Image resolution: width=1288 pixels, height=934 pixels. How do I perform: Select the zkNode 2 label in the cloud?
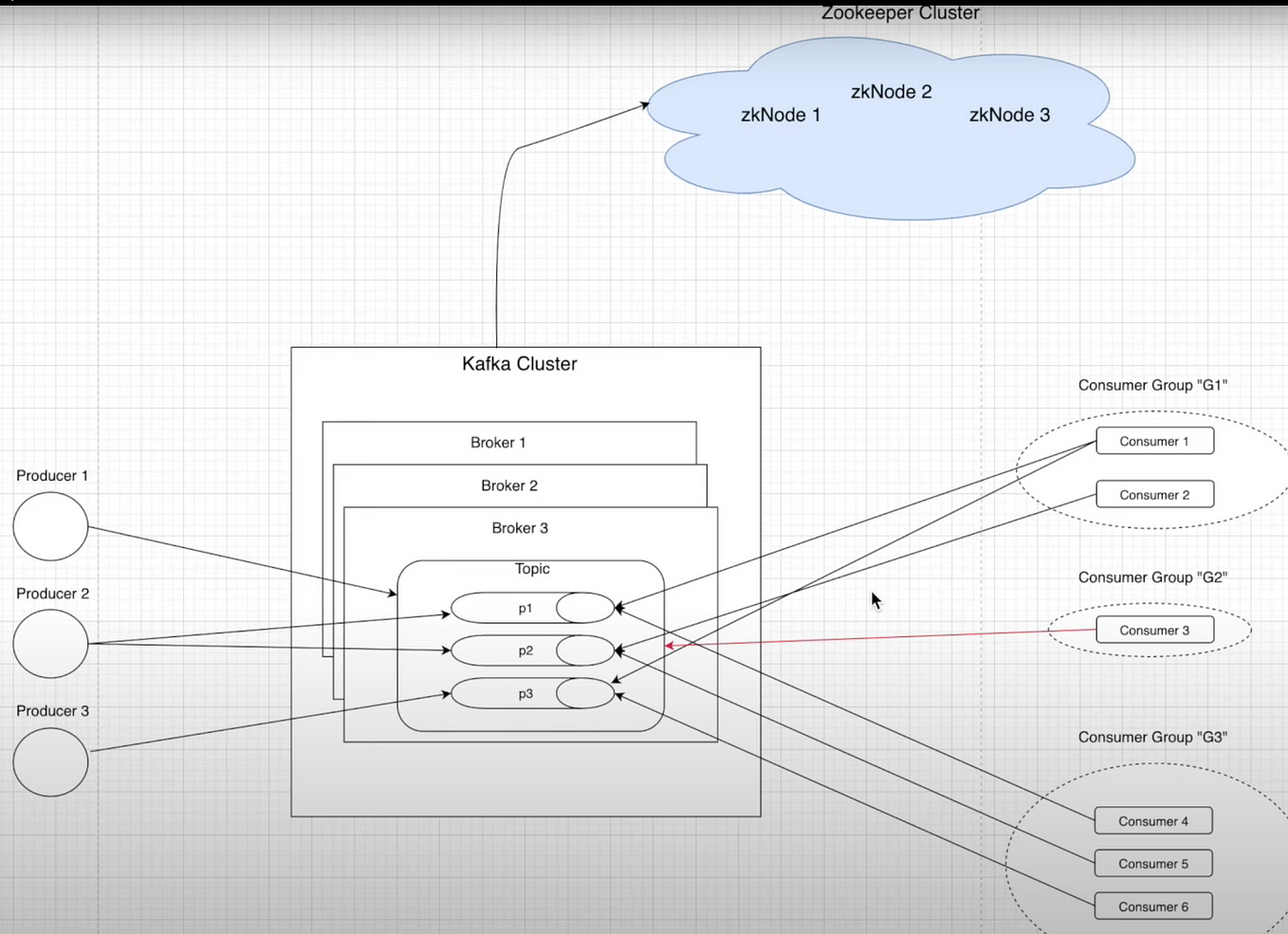pyautogui.click(x=891, y=92)
